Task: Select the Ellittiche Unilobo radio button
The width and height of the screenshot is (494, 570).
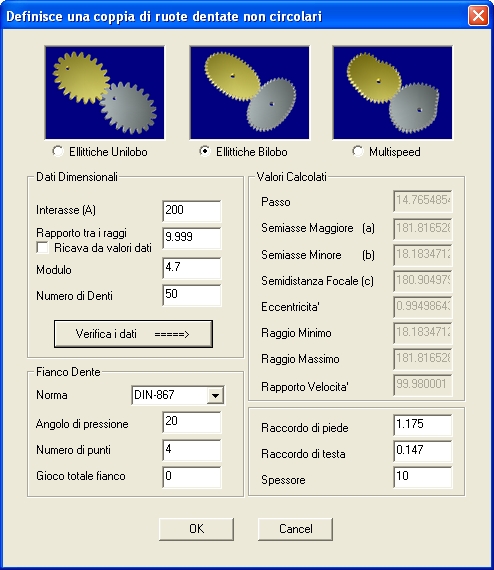Action: [58, 151]
